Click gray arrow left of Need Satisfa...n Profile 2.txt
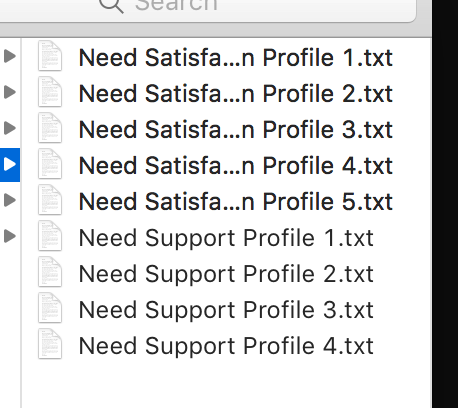458x408 pixels. pos(10,92)
